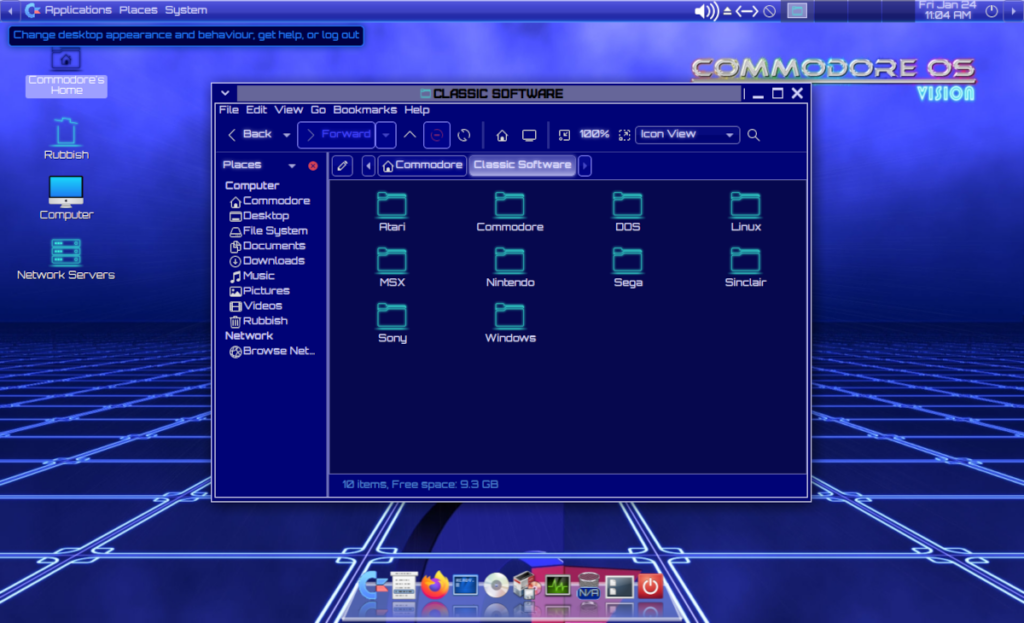Go back using the Back button

(x=249, y=135)
